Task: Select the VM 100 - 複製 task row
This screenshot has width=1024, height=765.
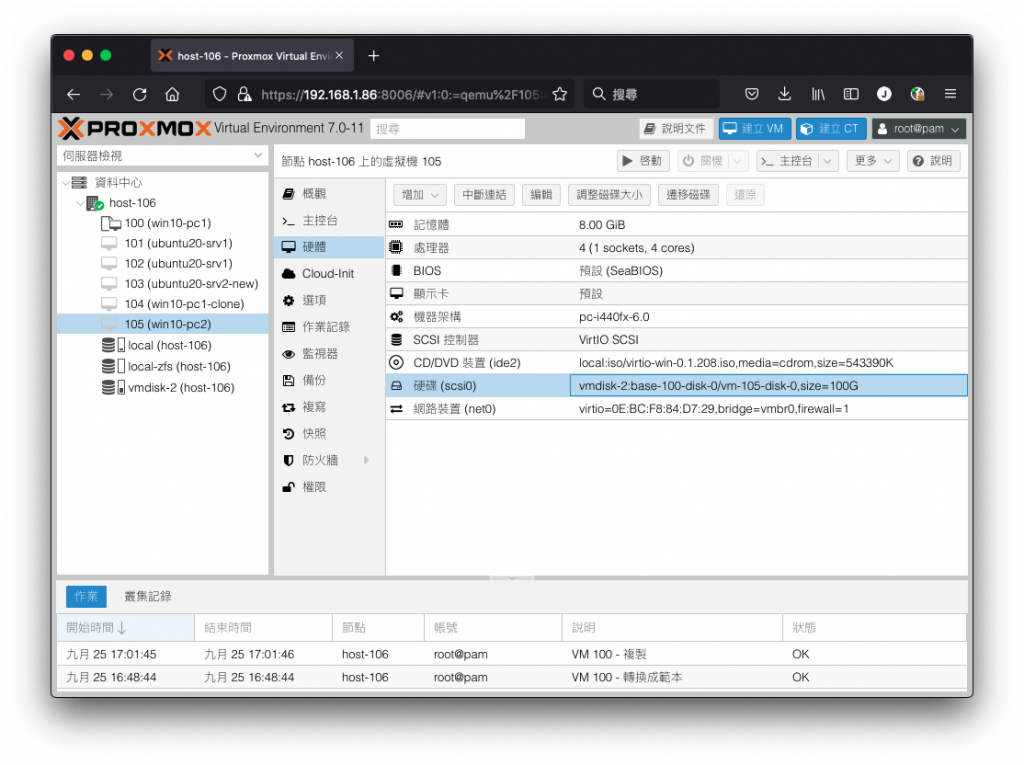Action: coord(511,654)
